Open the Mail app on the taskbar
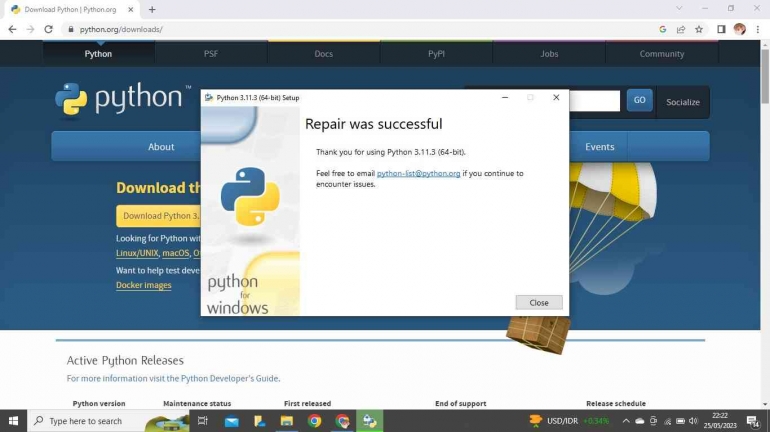The width and height of the screenshot is (770, 432). [x=231, y=421]
